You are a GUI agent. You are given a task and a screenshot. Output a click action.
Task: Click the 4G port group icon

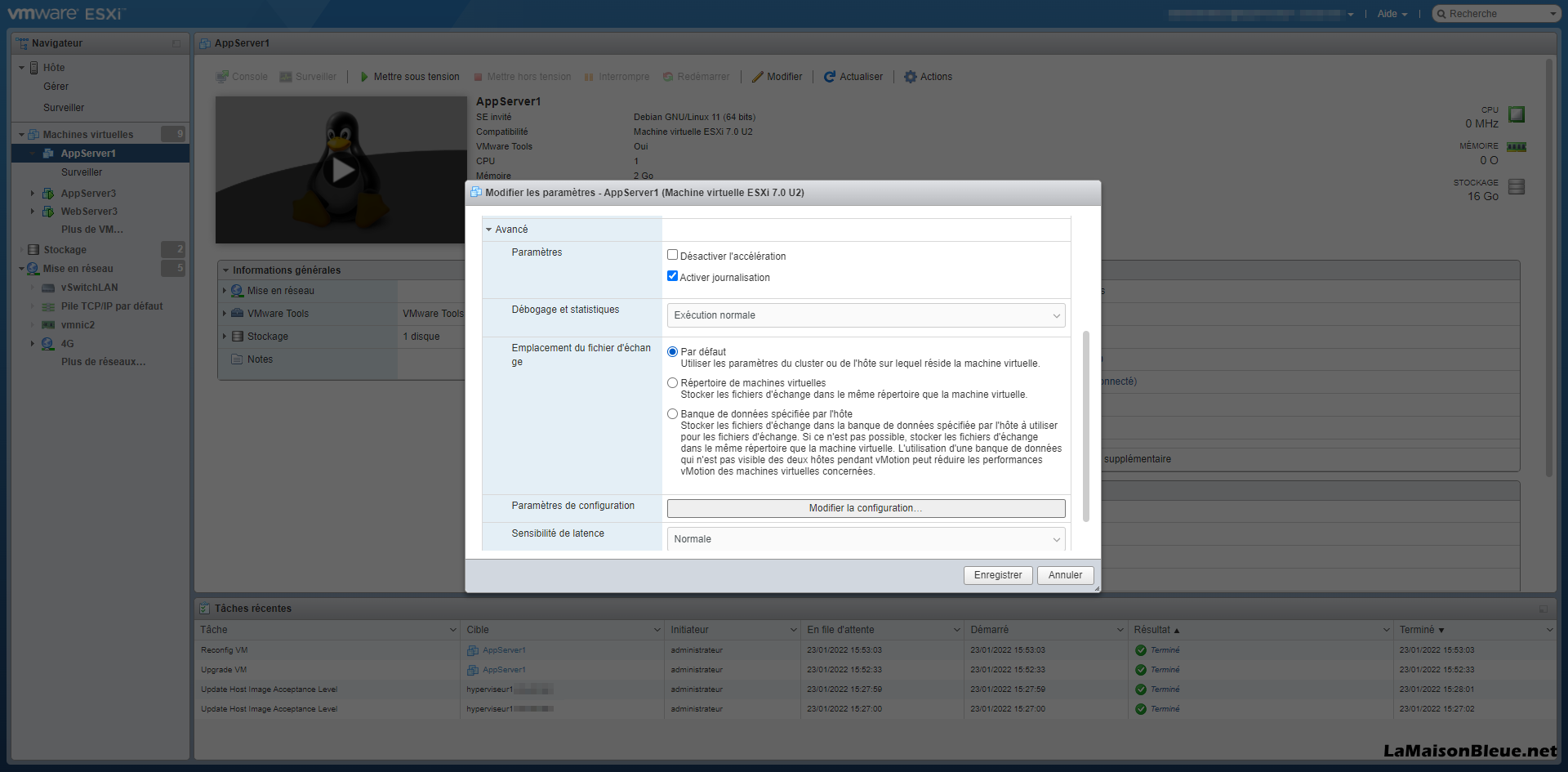(x=48, y=344)
